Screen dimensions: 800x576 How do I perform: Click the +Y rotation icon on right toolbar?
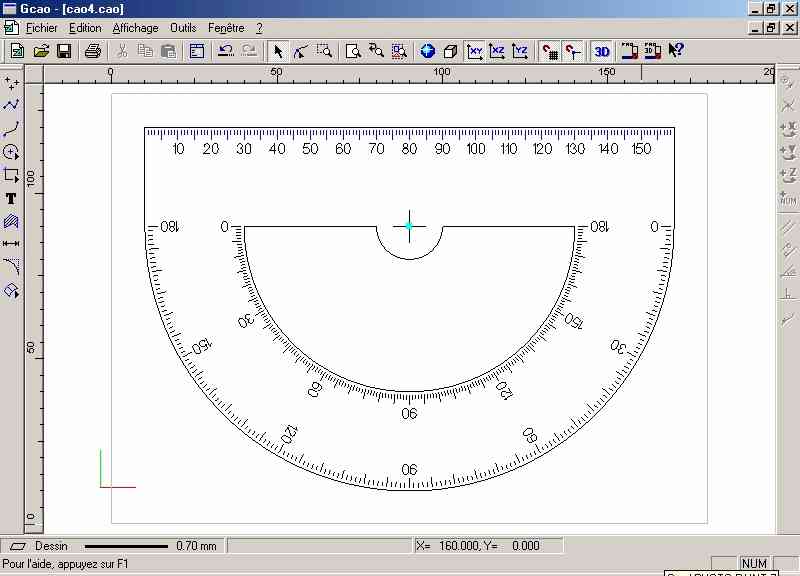[788, 152]
